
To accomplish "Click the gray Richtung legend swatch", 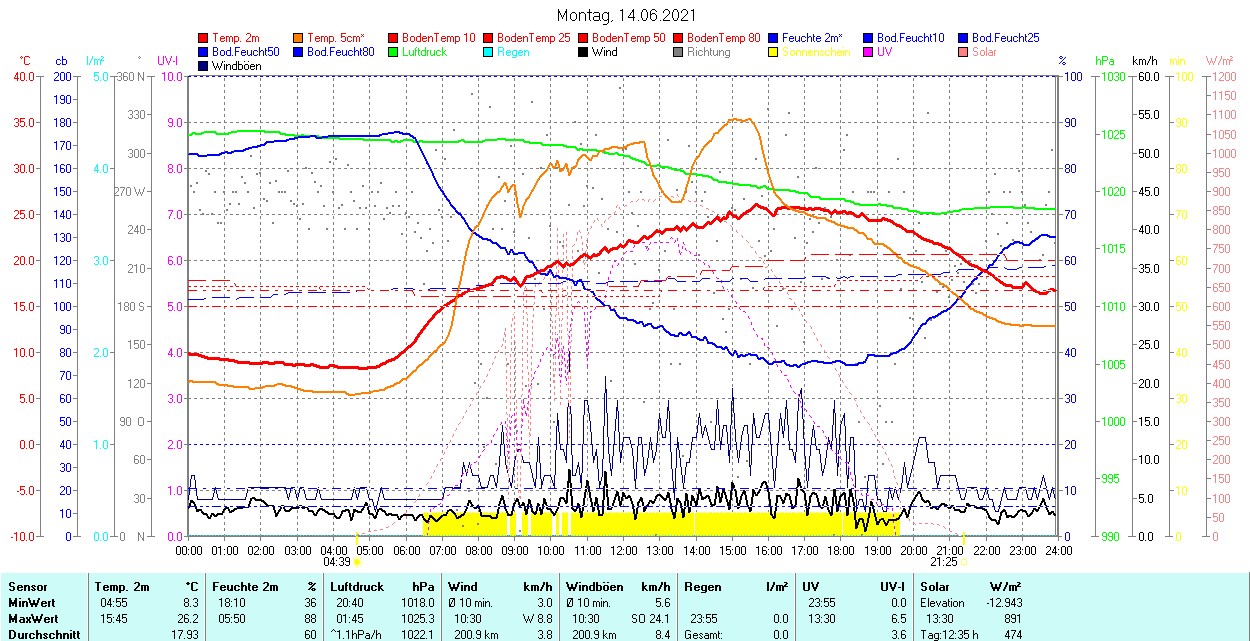I will [x=678, y=52].
